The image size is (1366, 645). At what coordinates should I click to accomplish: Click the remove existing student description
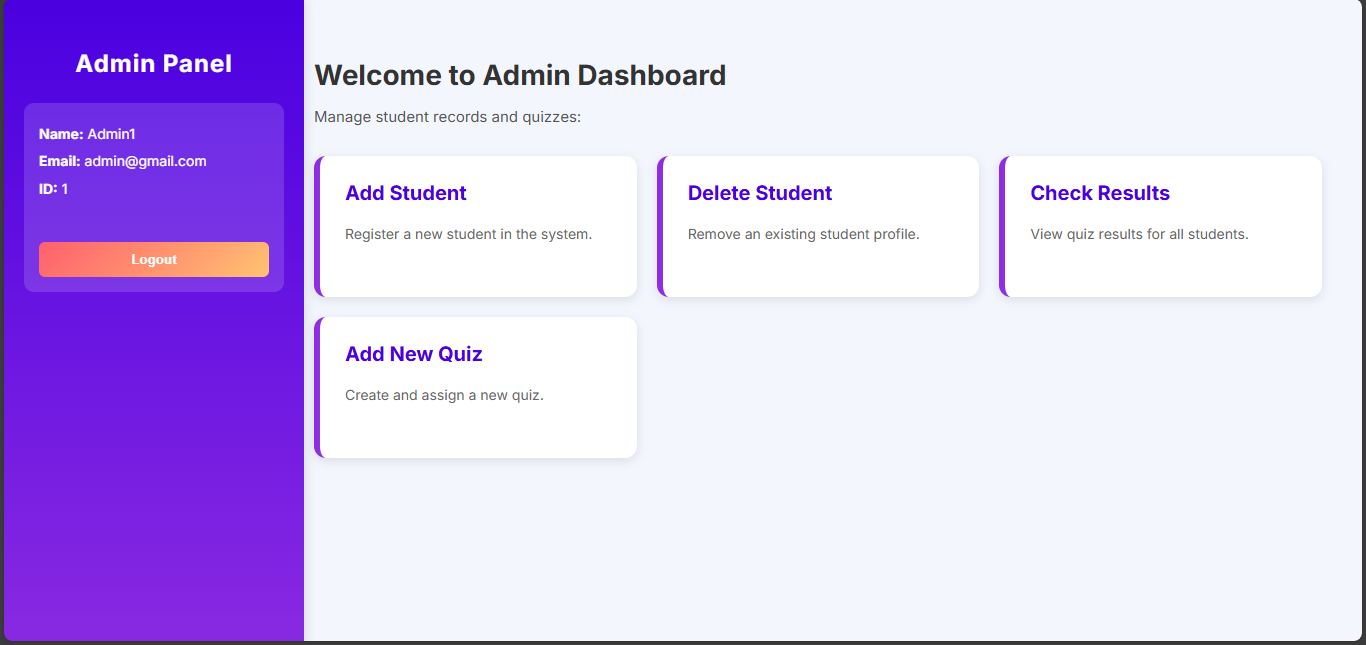point(803,233)
